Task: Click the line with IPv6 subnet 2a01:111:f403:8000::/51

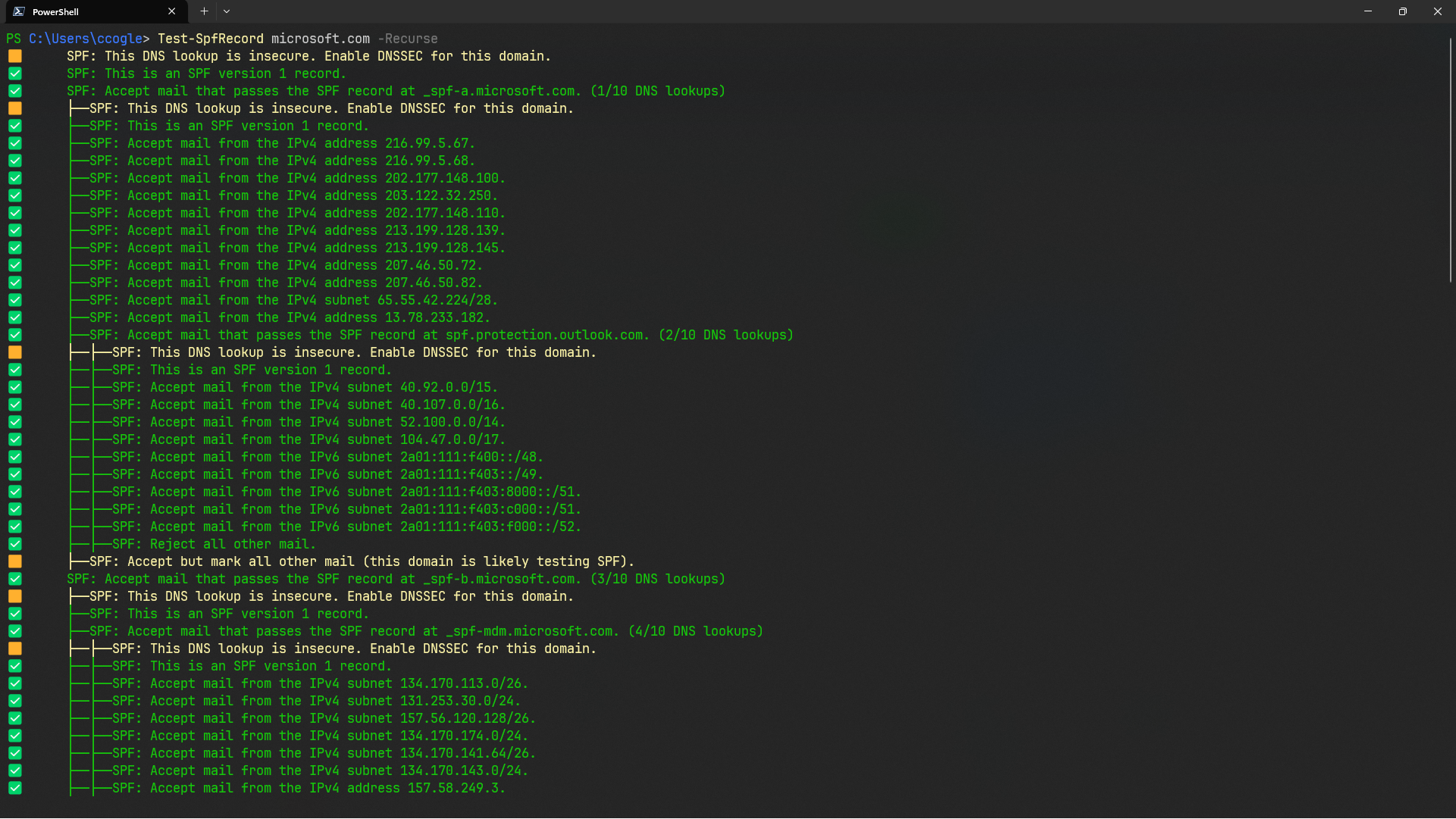Action: click(346, 492)
